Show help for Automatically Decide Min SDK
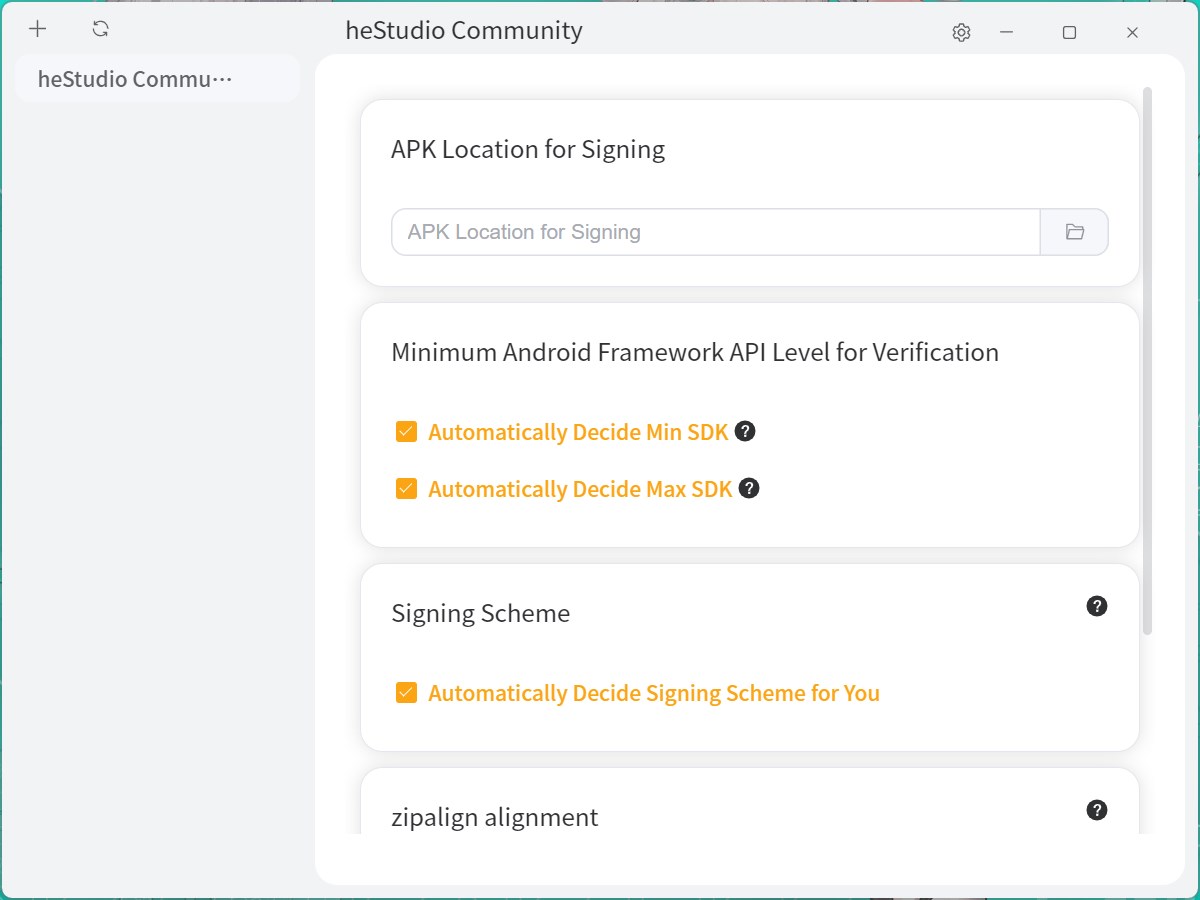The height and width of the screenshot is (900, 1200). click(x=744, y=431)
